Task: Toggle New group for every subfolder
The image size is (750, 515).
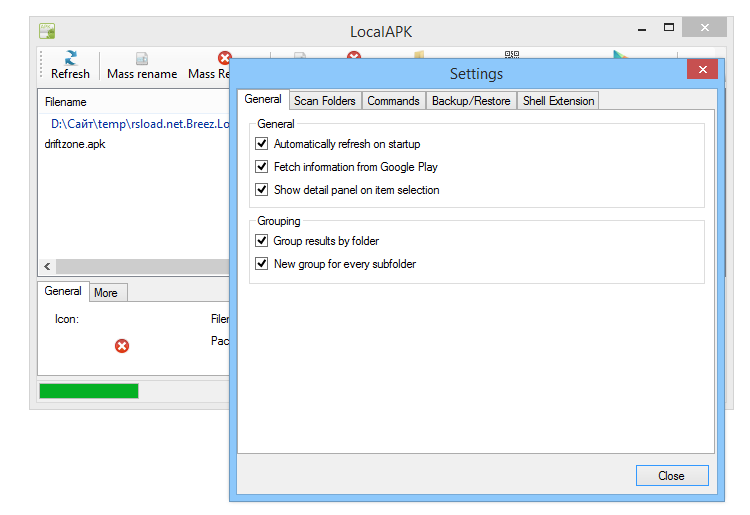Action: [262, 263]
